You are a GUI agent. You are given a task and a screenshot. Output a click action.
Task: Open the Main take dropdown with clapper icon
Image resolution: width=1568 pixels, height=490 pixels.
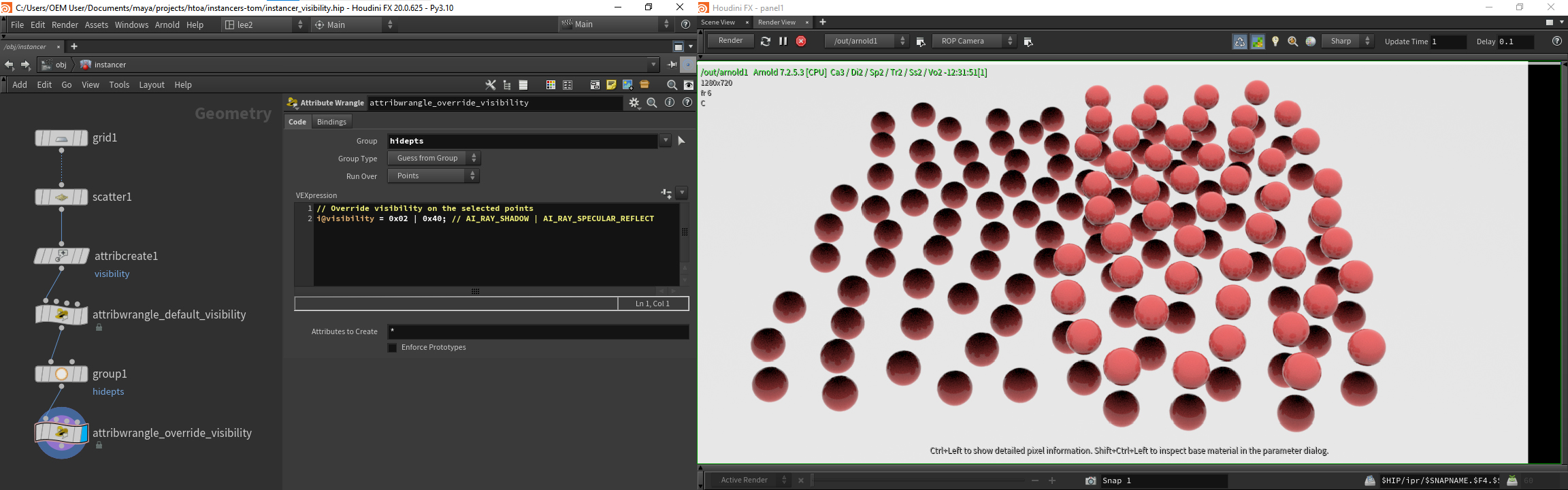pos(616,24)
